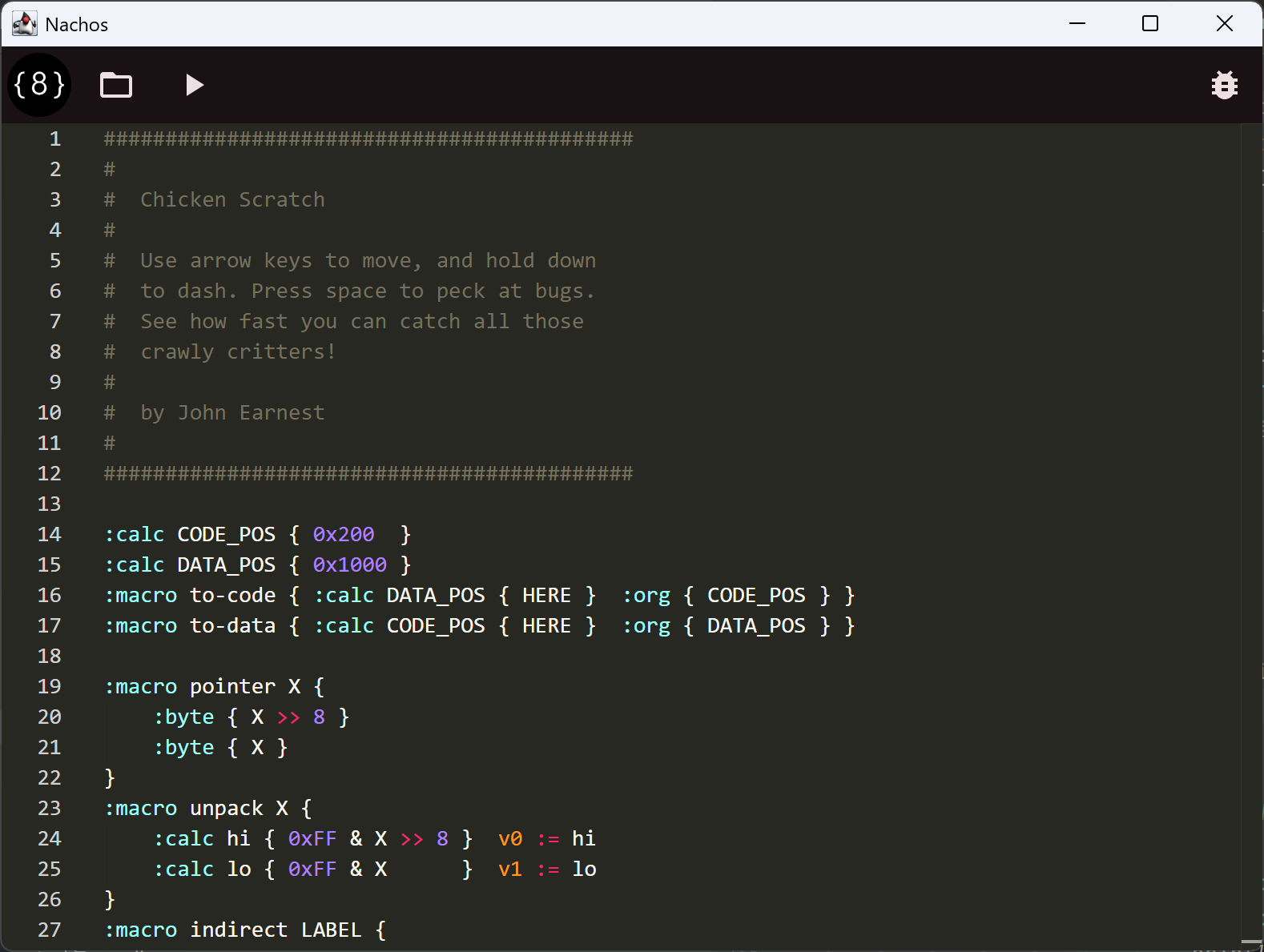Image resolution: width=1264 pixels, height=952 pixels.
Task: Click the 0x200 value on line 14
Action: coord(344,534)
